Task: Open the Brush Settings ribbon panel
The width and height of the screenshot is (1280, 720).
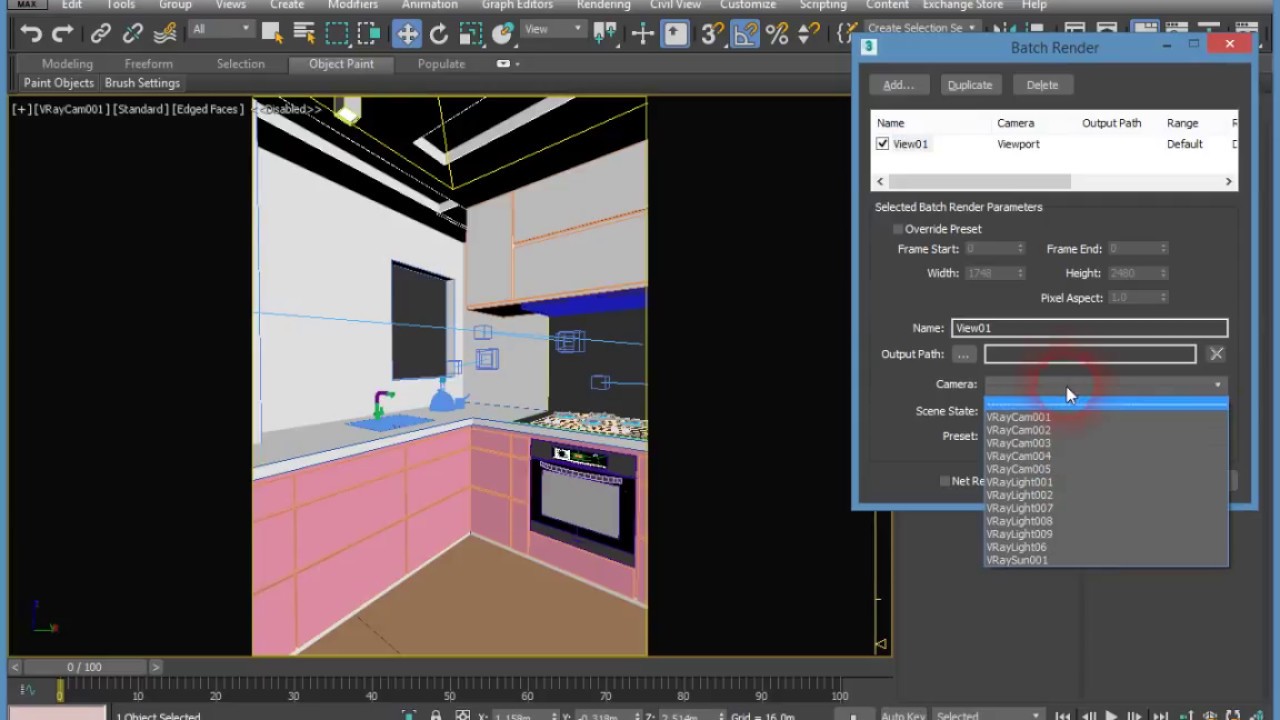Action: [142, 83]
